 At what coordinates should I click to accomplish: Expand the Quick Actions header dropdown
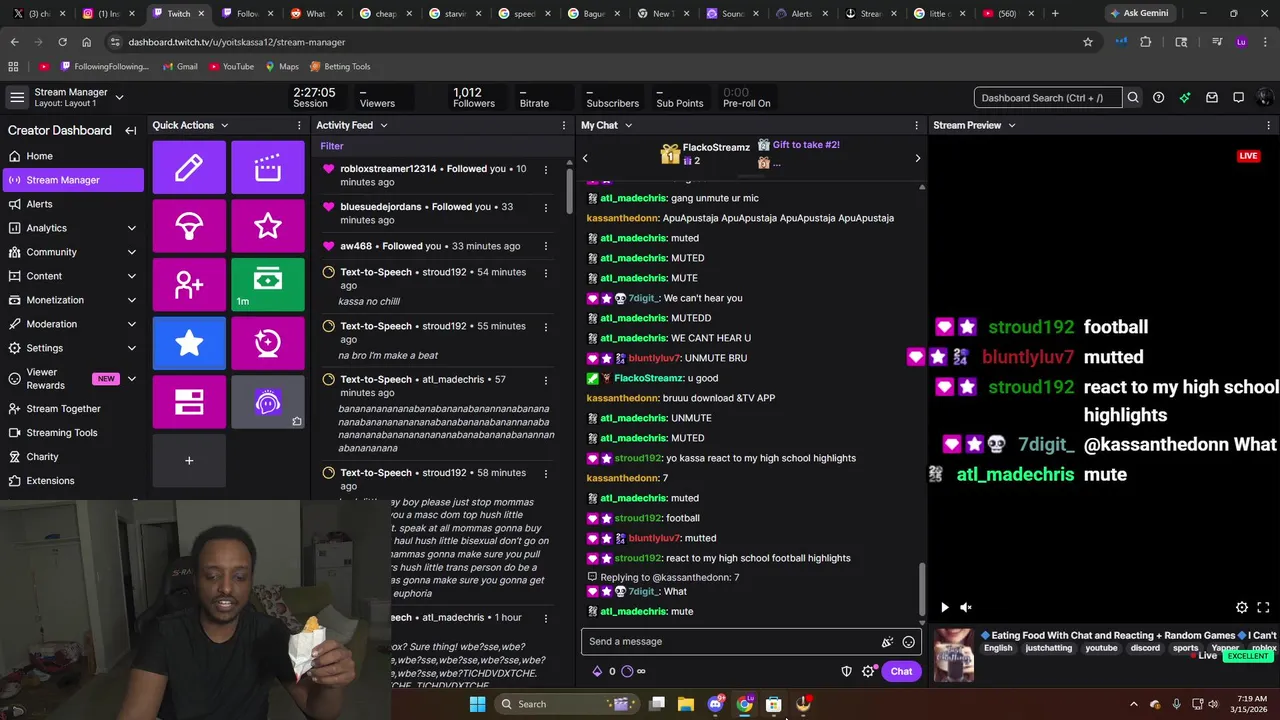point(224,125)
